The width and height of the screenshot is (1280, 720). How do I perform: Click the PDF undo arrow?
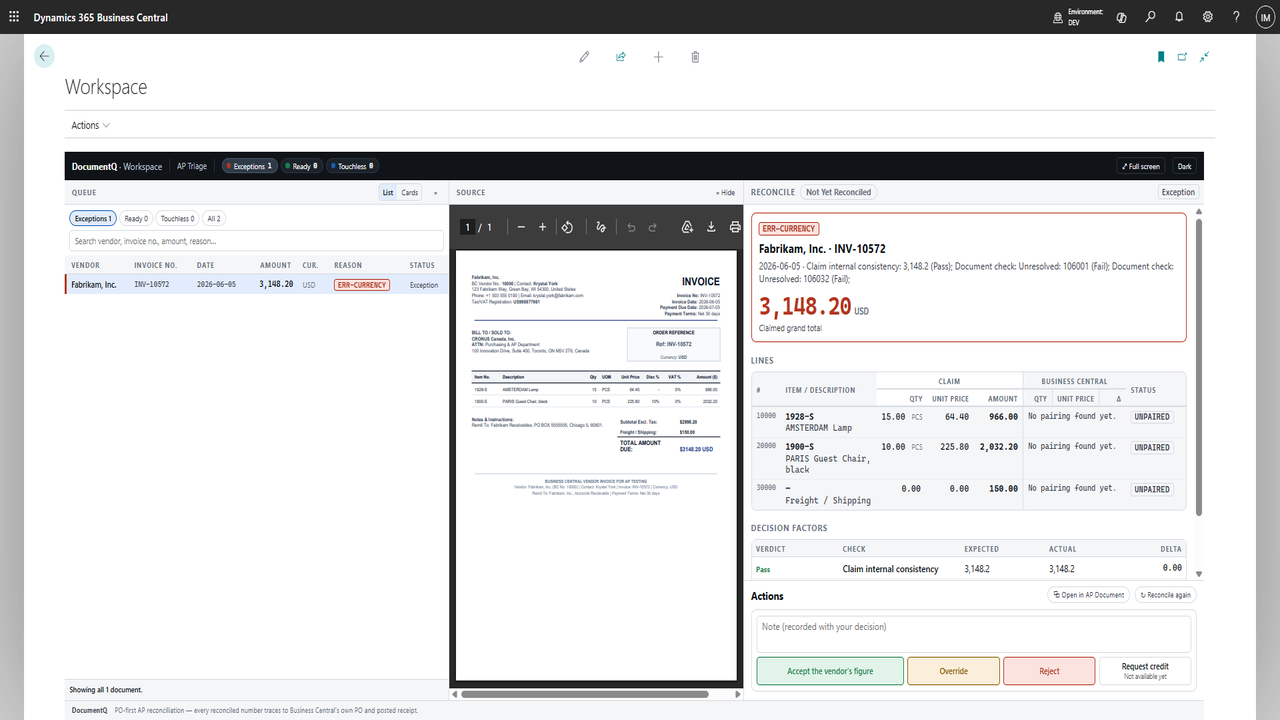631,227
